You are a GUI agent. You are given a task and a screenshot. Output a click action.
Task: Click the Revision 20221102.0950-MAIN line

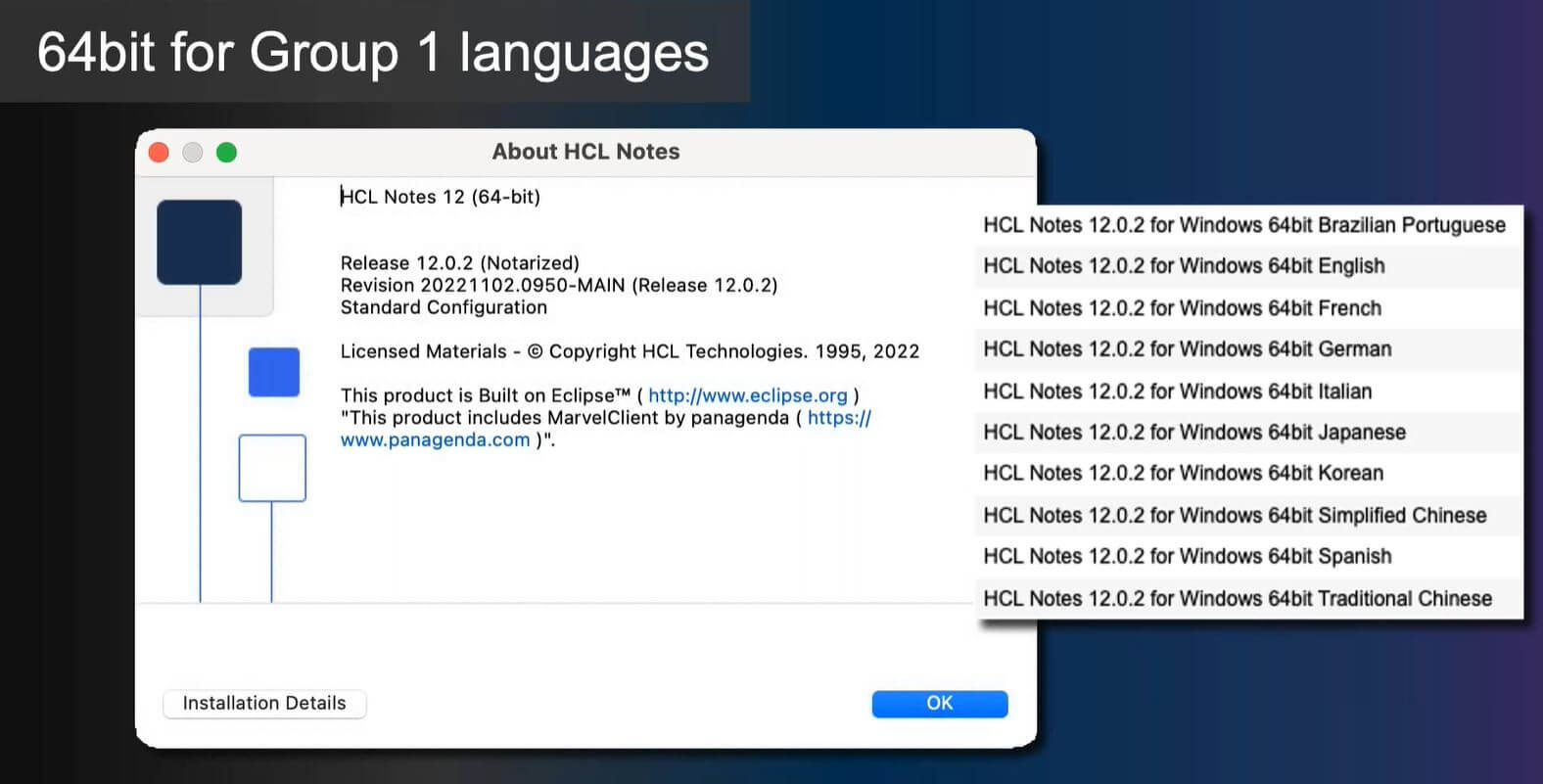tap(559, 286)
